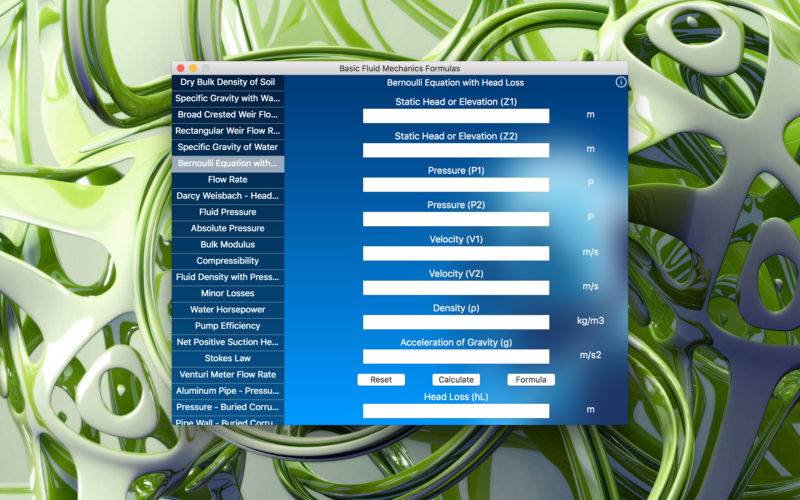Click the Density (ρ) input field

[456, 322]
